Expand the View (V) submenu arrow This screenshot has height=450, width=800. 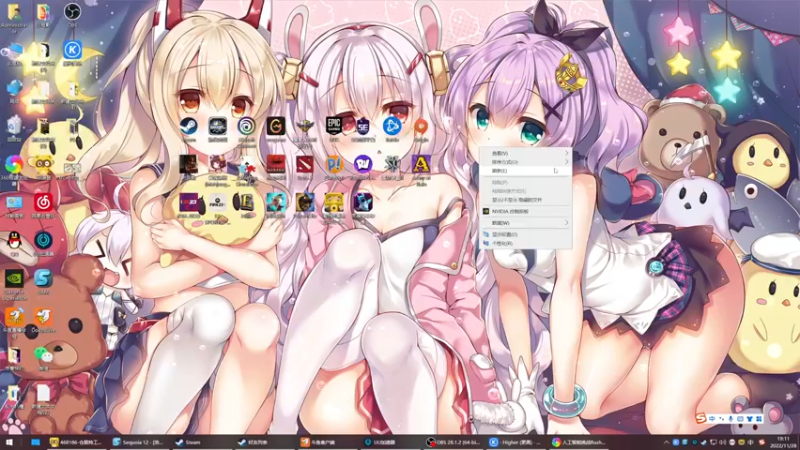coord(566,153)
